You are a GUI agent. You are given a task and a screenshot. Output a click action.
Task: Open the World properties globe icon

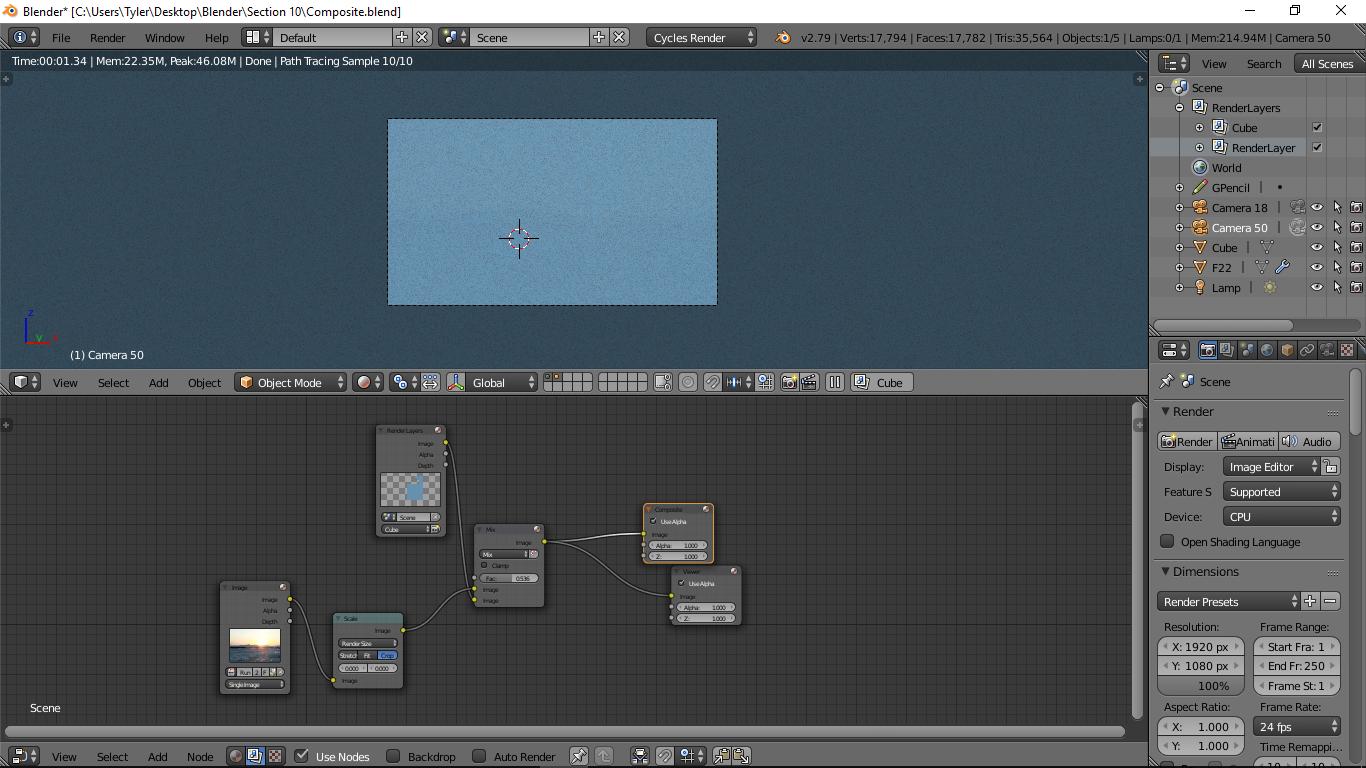click(1267, 349)
